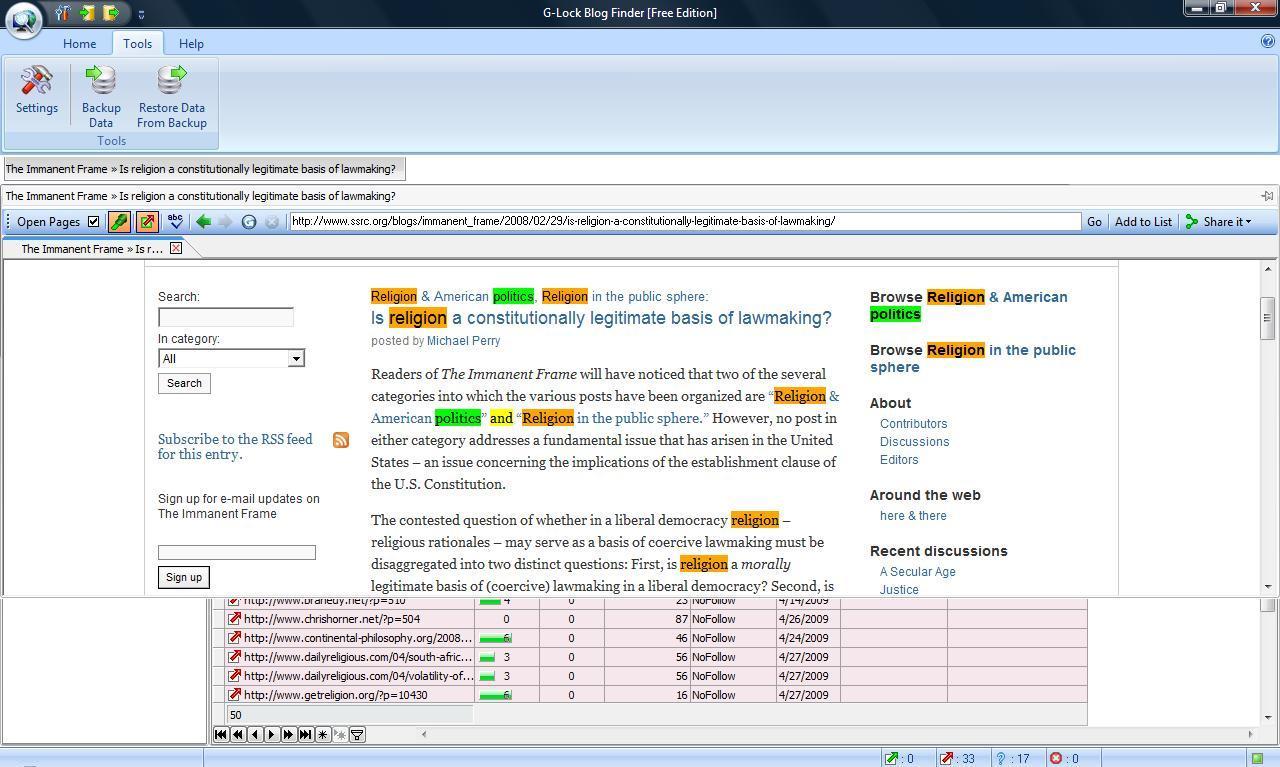Click the blue help question mark icon
Screen dimensions: 1280x767
click(1267, 42)
